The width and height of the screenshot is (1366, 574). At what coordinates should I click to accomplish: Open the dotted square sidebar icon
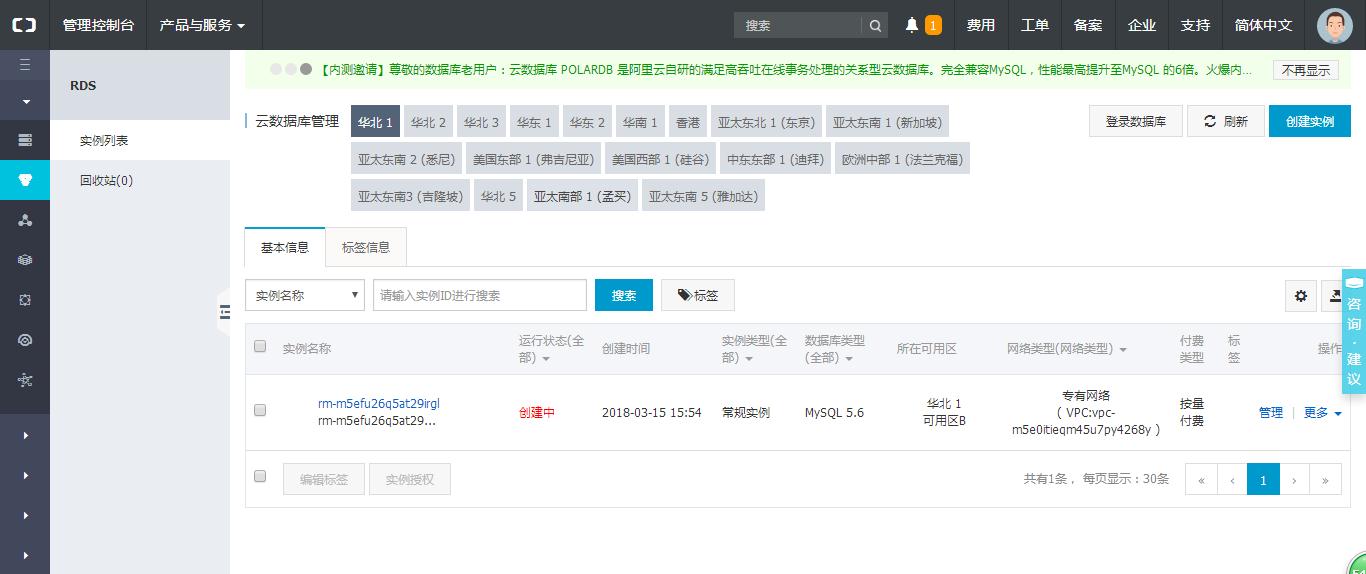point(25,300)
